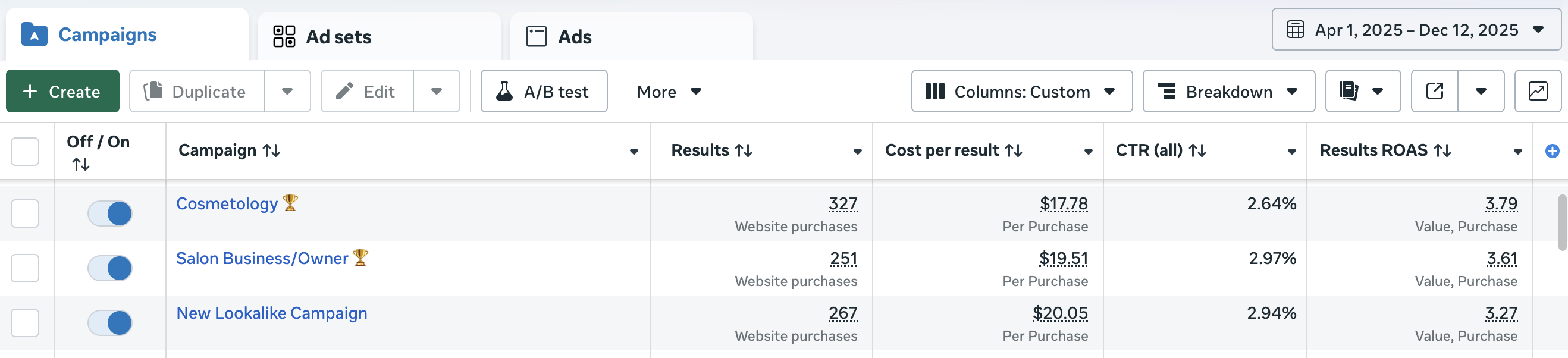
Task: Click the A/B test flask button
Action: point(544,92)
